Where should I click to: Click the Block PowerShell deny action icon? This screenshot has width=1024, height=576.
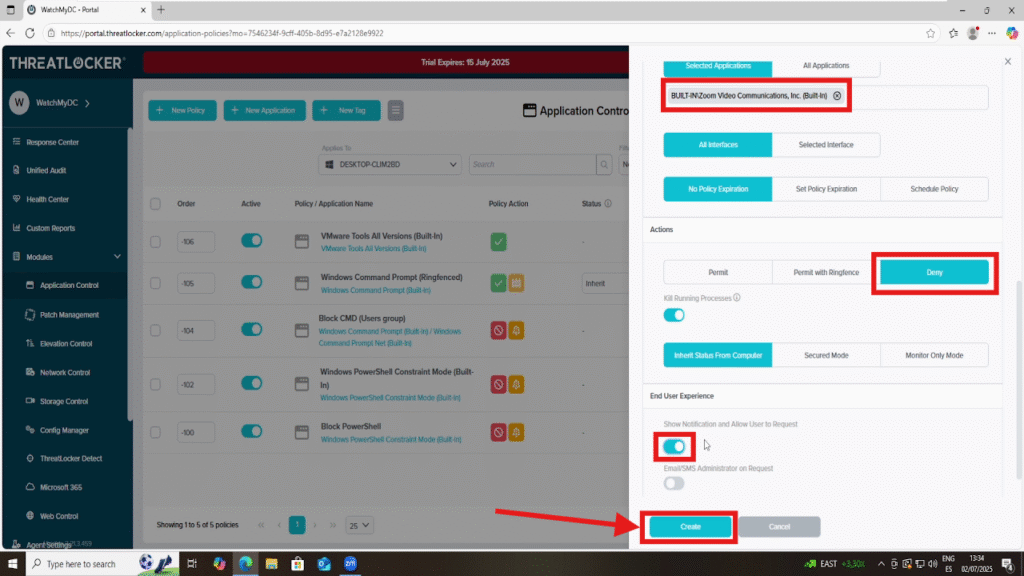point(498,432)
